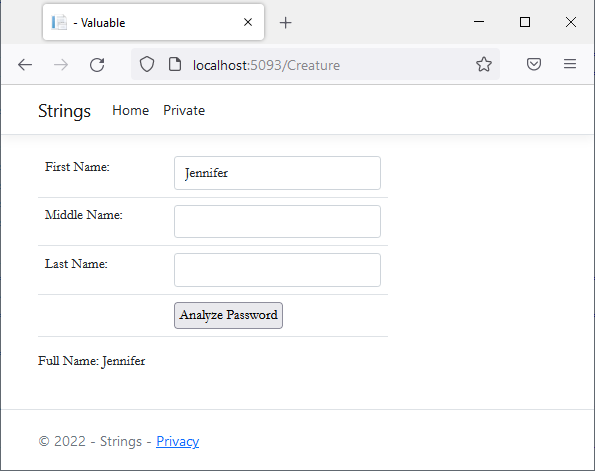
Task: Reload the page with the refresh icon
Action: point(97,65)
